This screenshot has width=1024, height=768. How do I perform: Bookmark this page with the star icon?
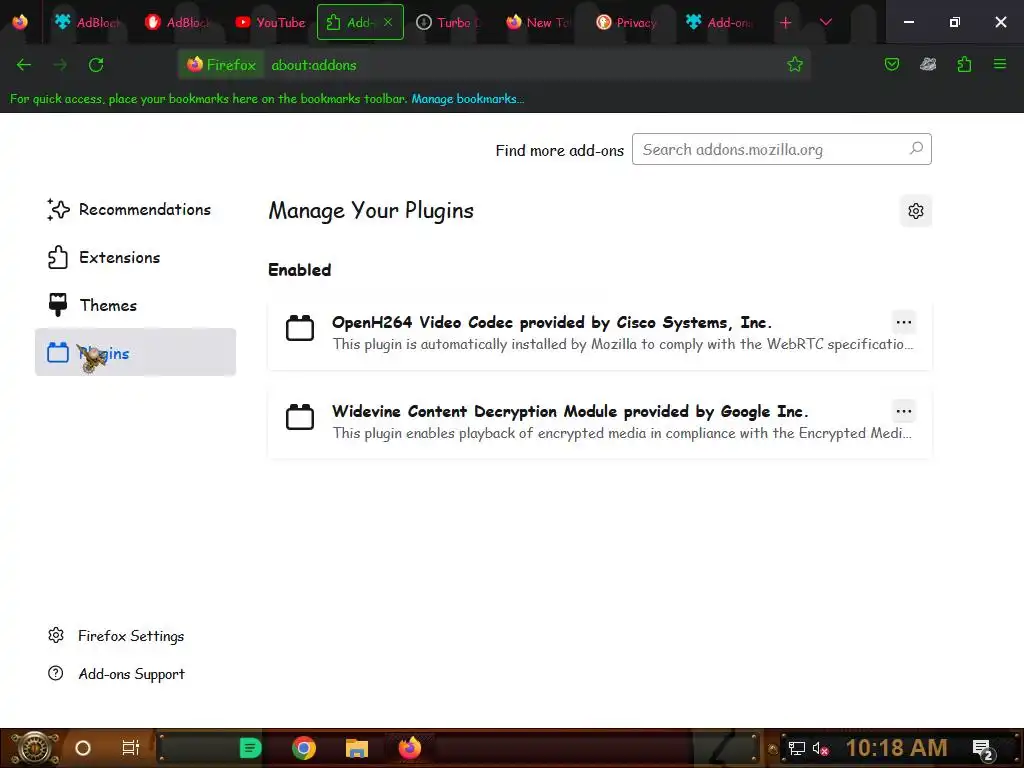(x=795, y=65)
